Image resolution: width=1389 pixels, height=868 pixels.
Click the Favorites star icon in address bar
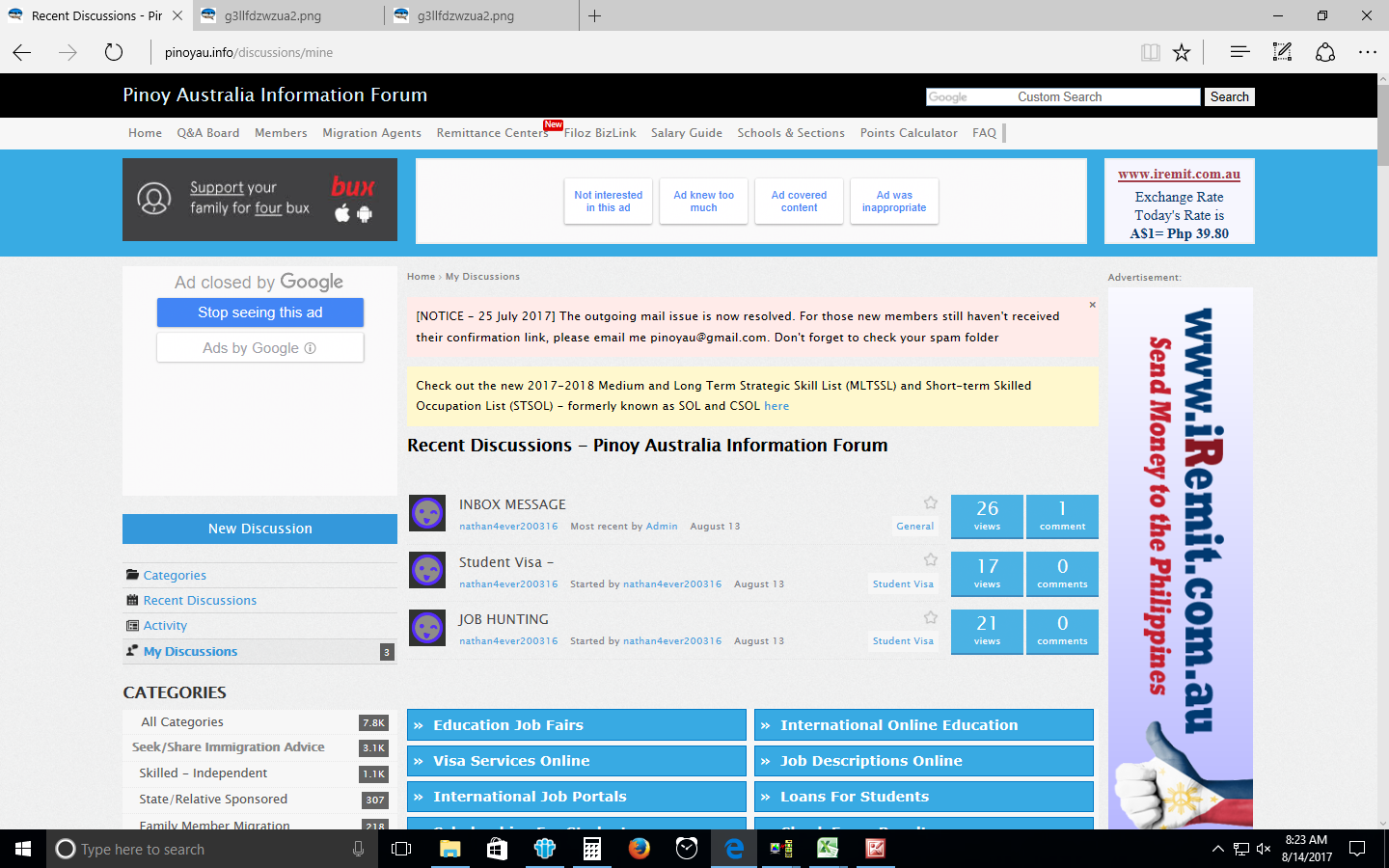1182,52
